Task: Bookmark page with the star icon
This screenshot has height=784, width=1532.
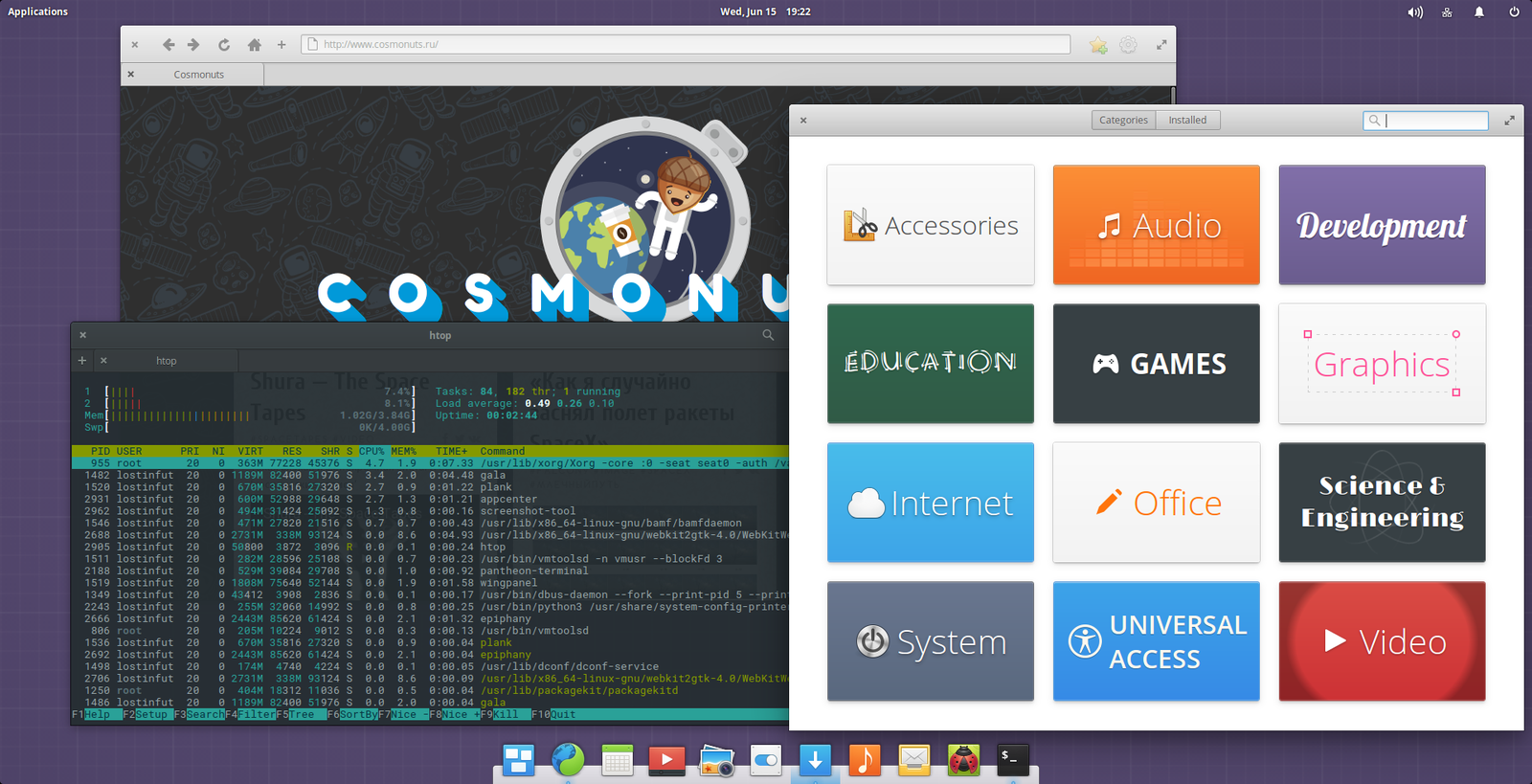Action: tap(1098, 45)
